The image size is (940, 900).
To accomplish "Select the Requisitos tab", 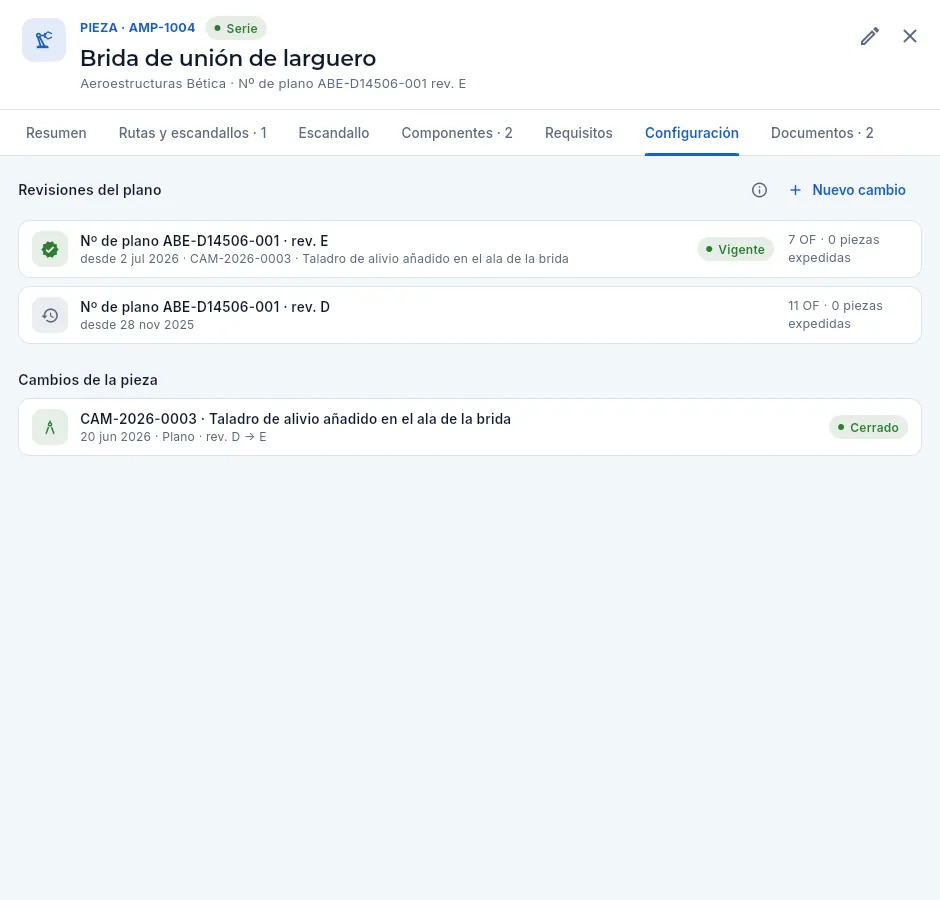I will (x=579, y=133).
